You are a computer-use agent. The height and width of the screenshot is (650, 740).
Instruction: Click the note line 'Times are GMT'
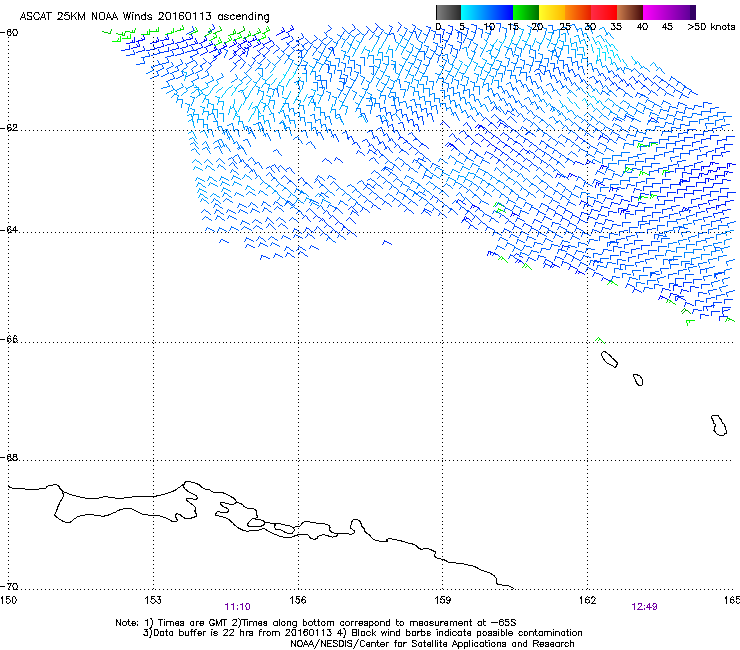coord(193,623)
